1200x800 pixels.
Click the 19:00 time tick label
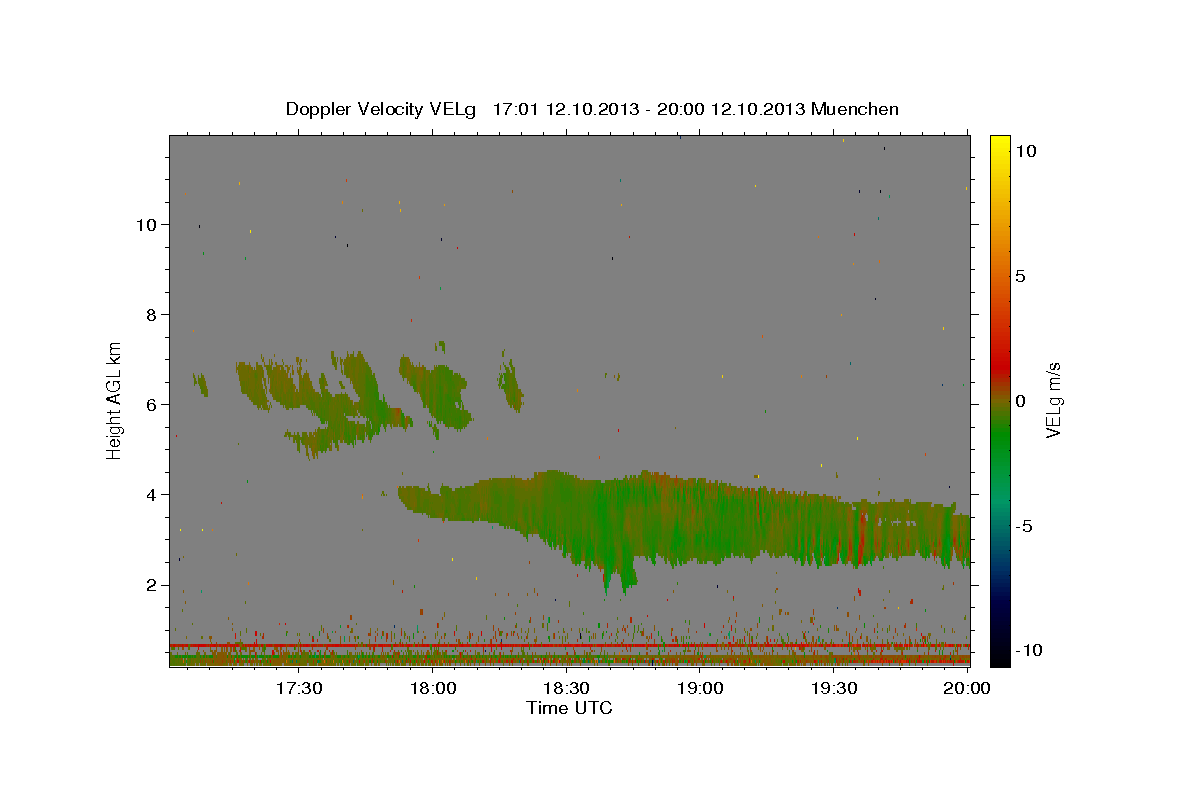pyautogui.click(x=700, y=688)
